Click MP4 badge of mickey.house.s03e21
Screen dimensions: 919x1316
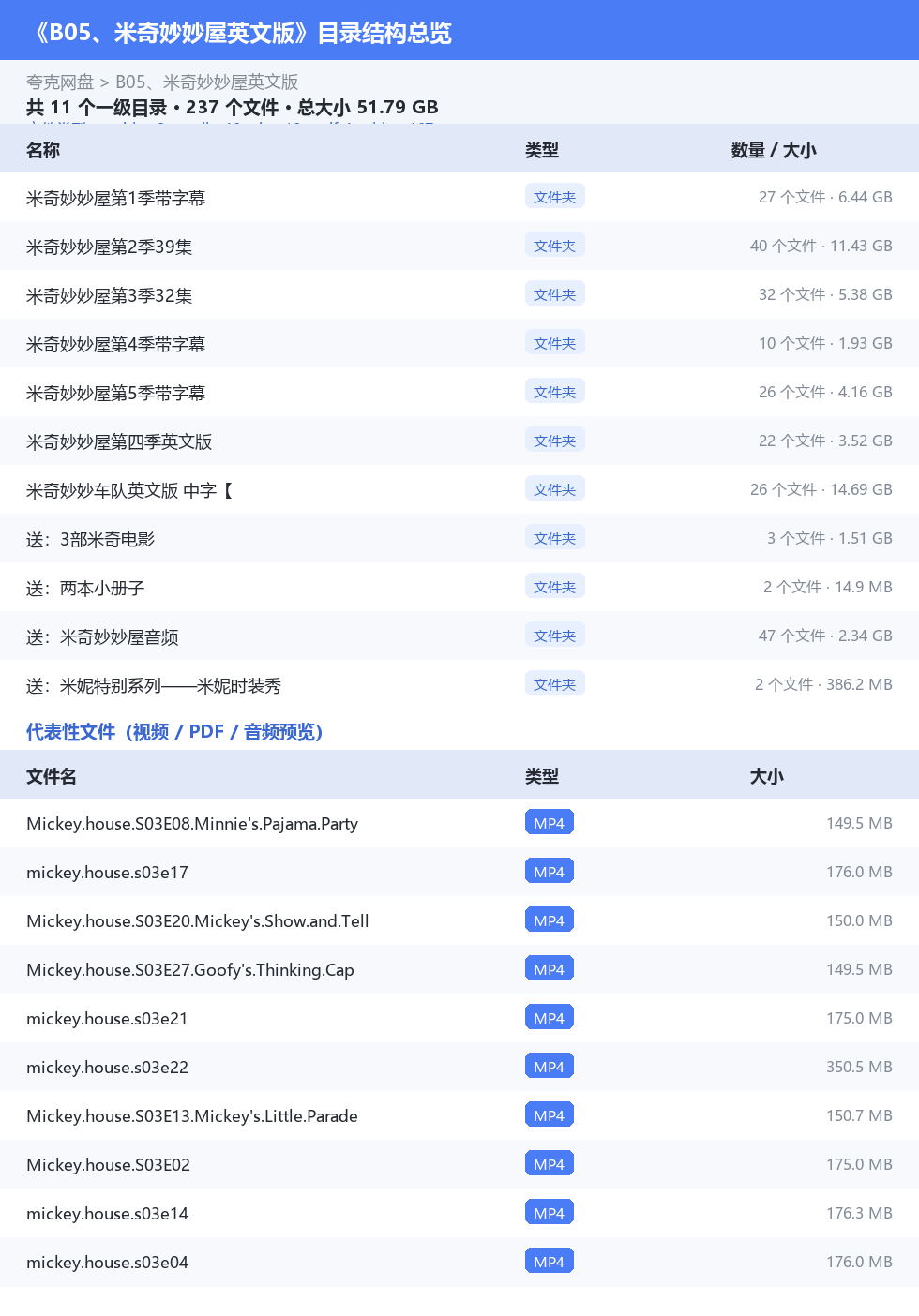pos(550,1017)
